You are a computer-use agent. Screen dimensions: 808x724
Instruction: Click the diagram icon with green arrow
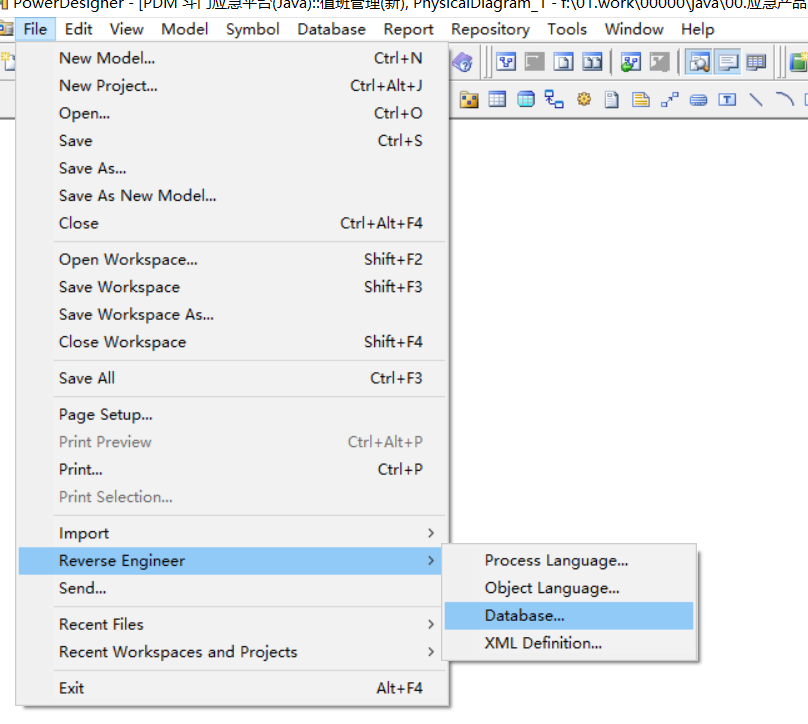tap(631, 62)
